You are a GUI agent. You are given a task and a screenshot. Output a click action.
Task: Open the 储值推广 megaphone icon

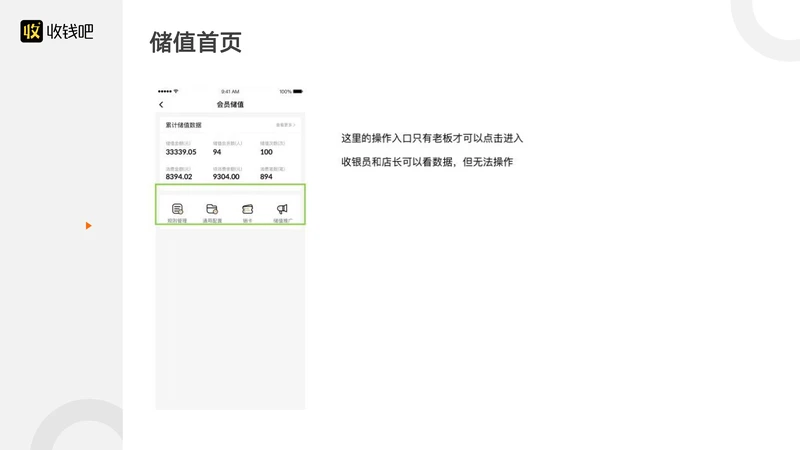282,209
